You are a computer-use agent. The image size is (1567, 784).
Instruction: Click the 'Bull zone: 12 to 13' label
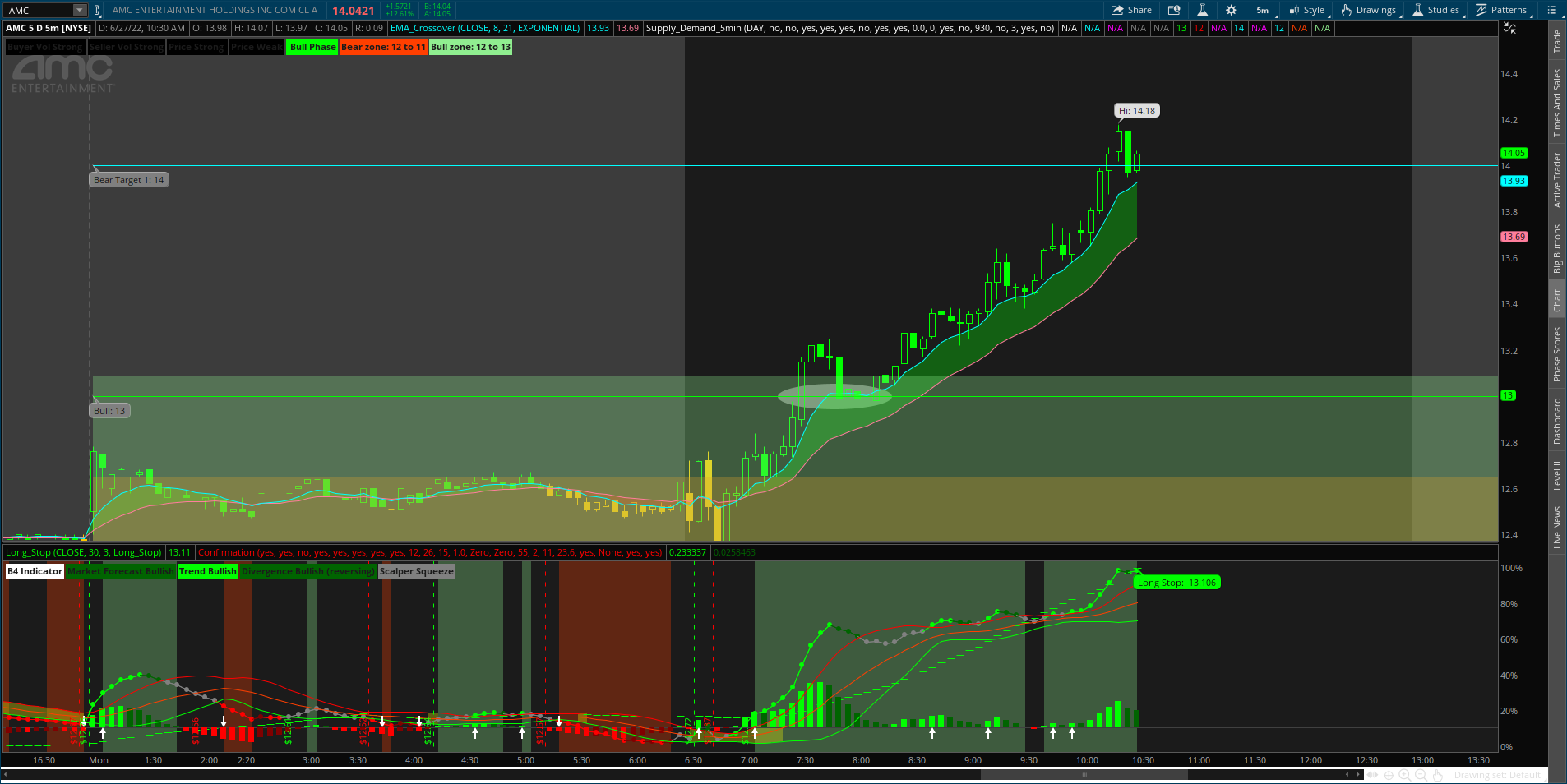470,47
